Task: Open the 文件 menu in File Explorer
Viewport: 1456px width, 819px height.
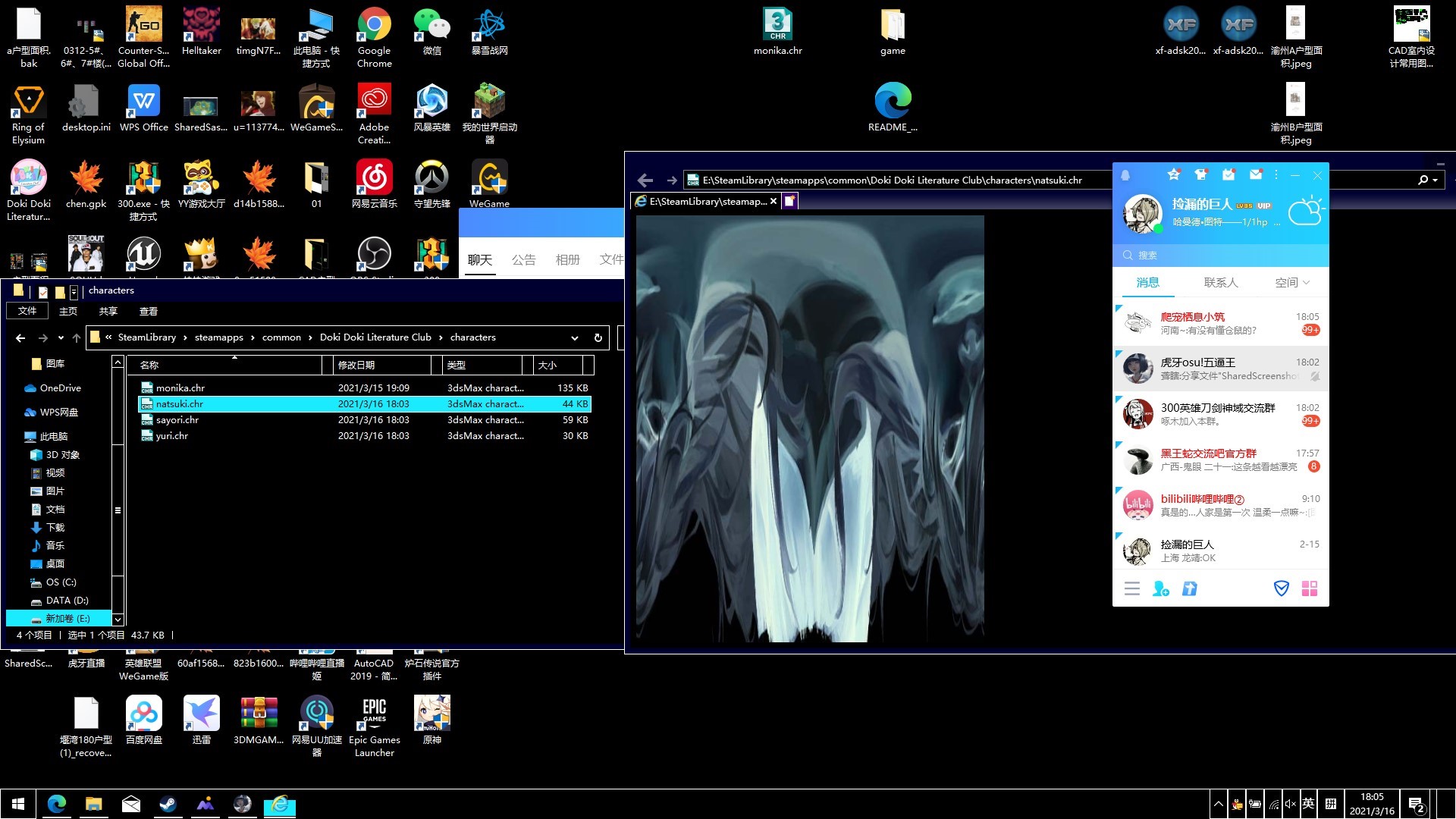Action: [27, 311]
